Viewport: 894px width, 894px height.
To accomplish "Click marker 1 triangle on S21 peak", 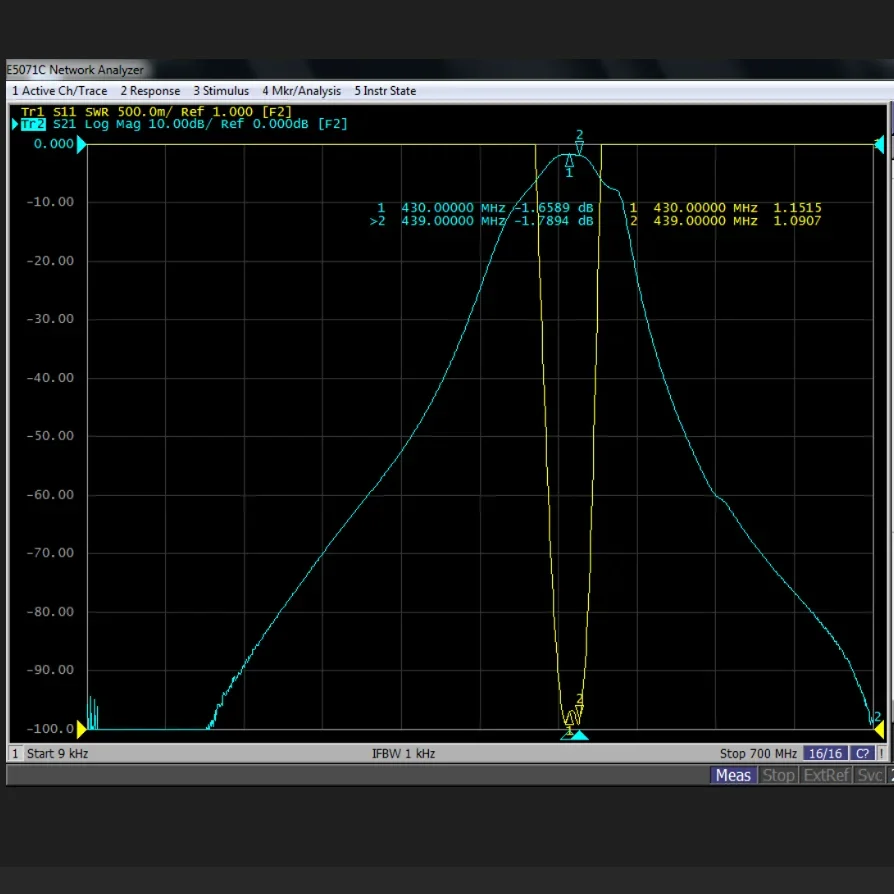I will [569, 161].
